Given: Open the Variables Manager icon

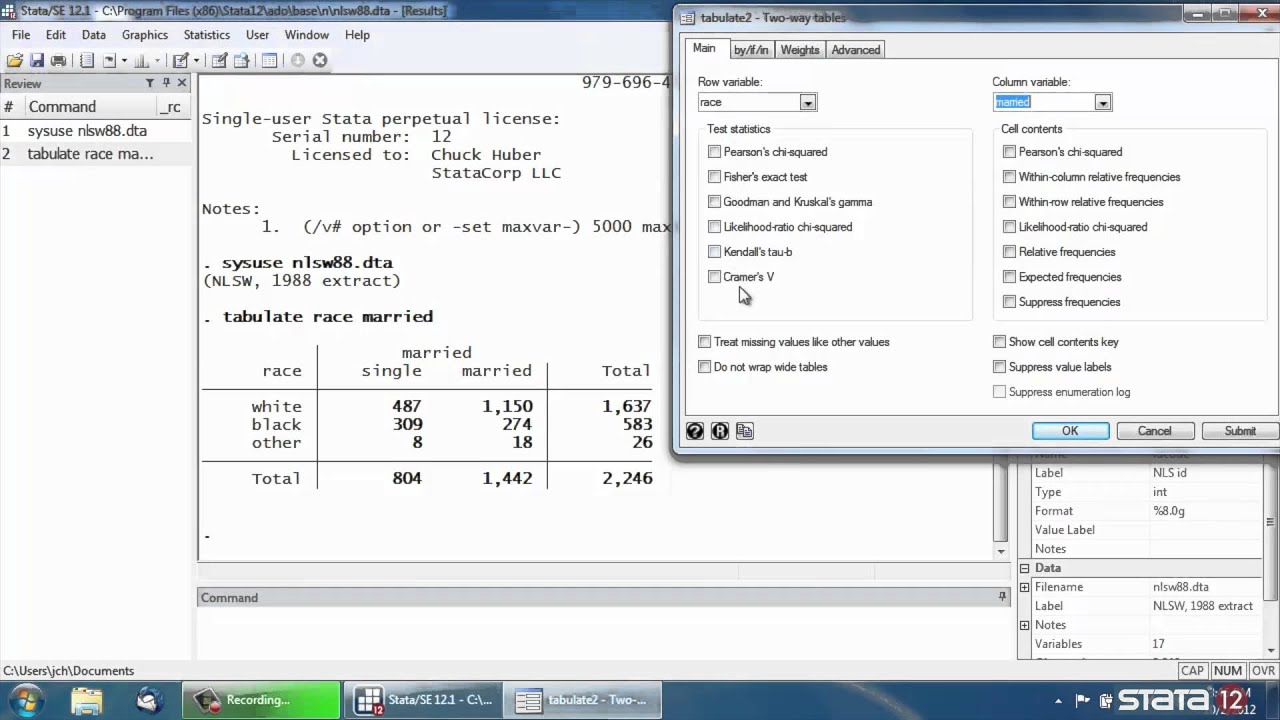Looking at the screenshot, I should pos(270,61).
